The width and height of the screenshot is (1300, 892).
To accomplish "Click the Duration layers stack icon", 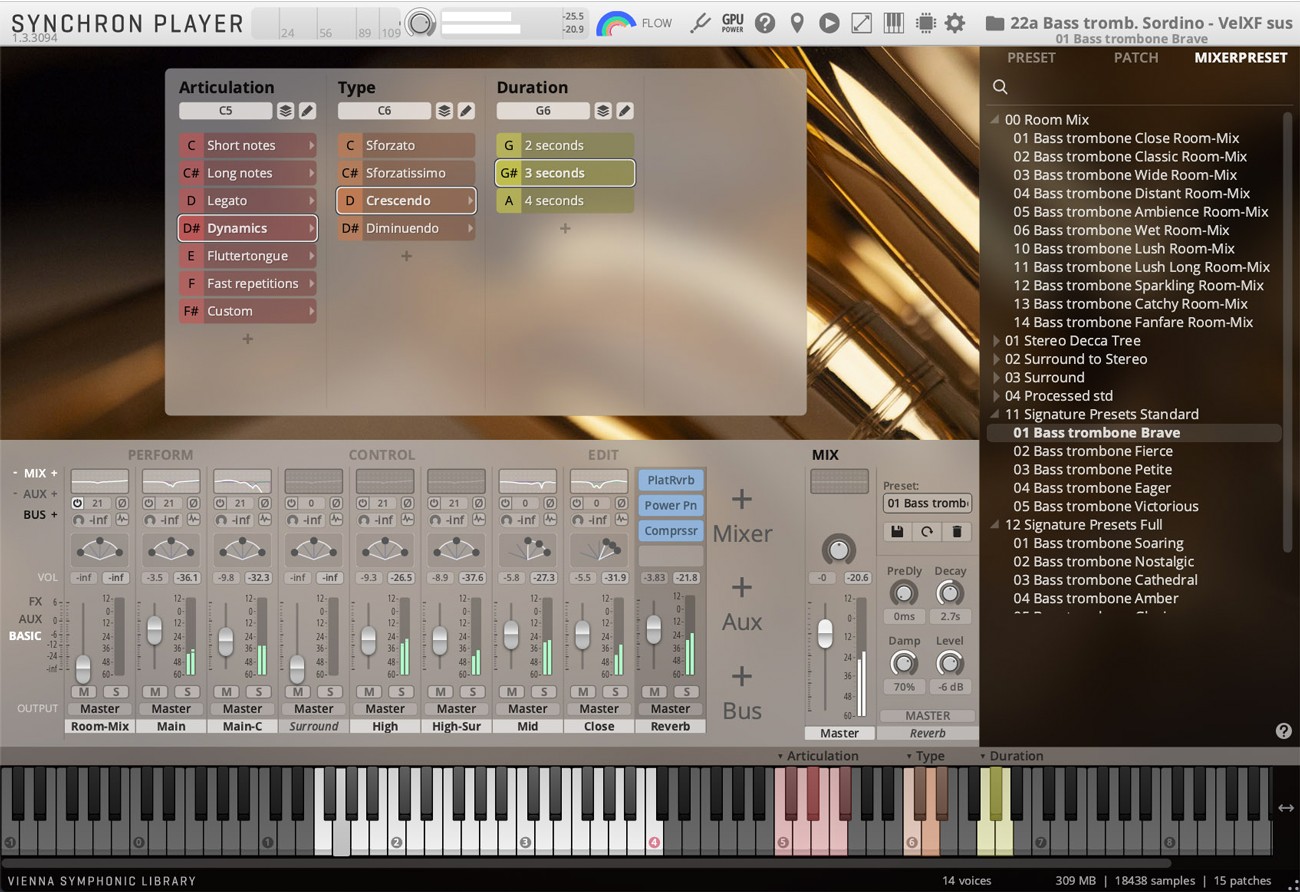I will point(603,111).
